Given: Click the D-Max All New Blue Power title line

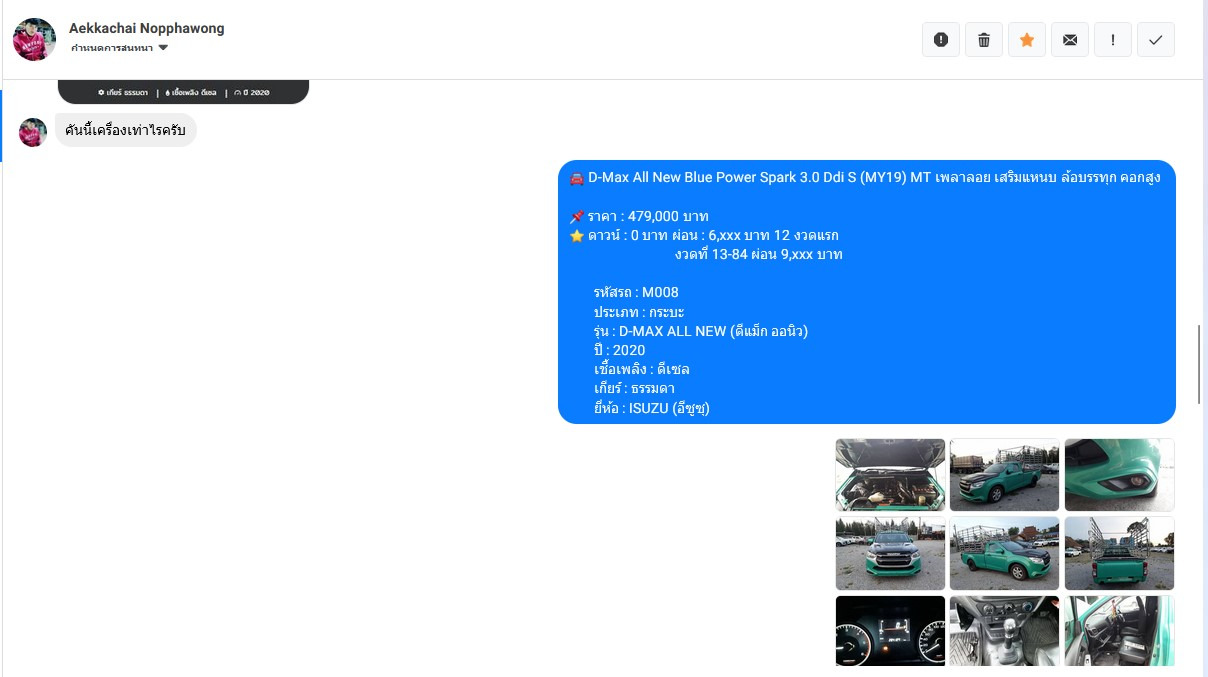Looking at the screenshot, I should tap(864, 178).
